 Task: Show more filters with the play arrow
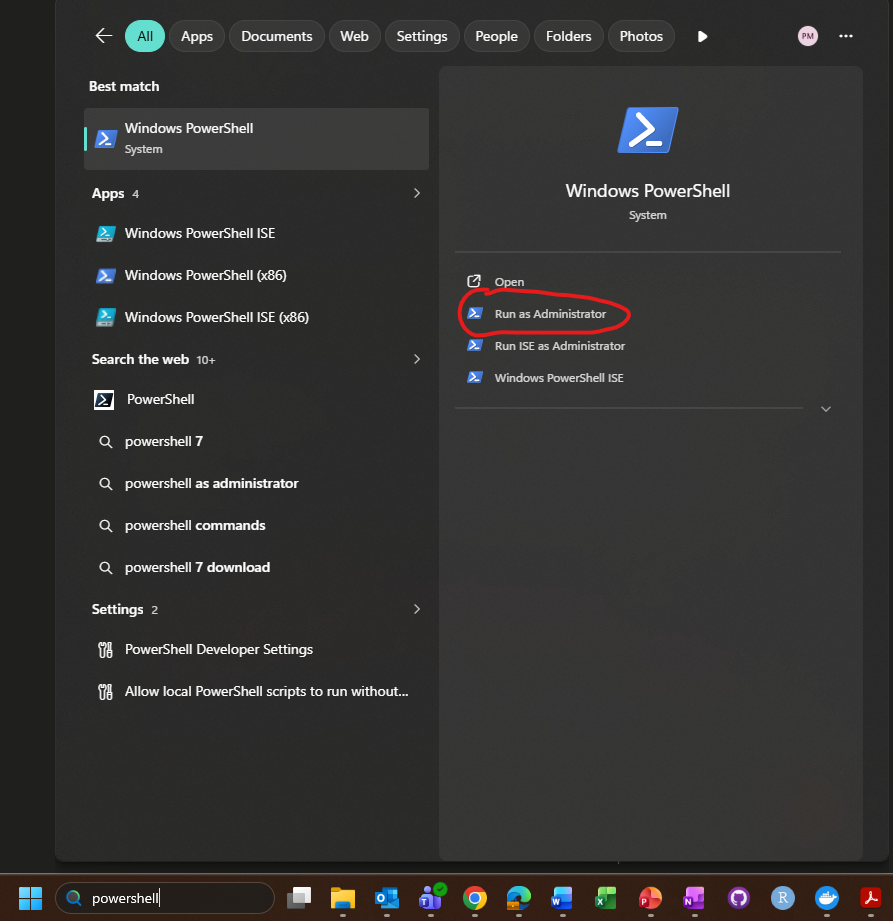(x=702, y=36)
